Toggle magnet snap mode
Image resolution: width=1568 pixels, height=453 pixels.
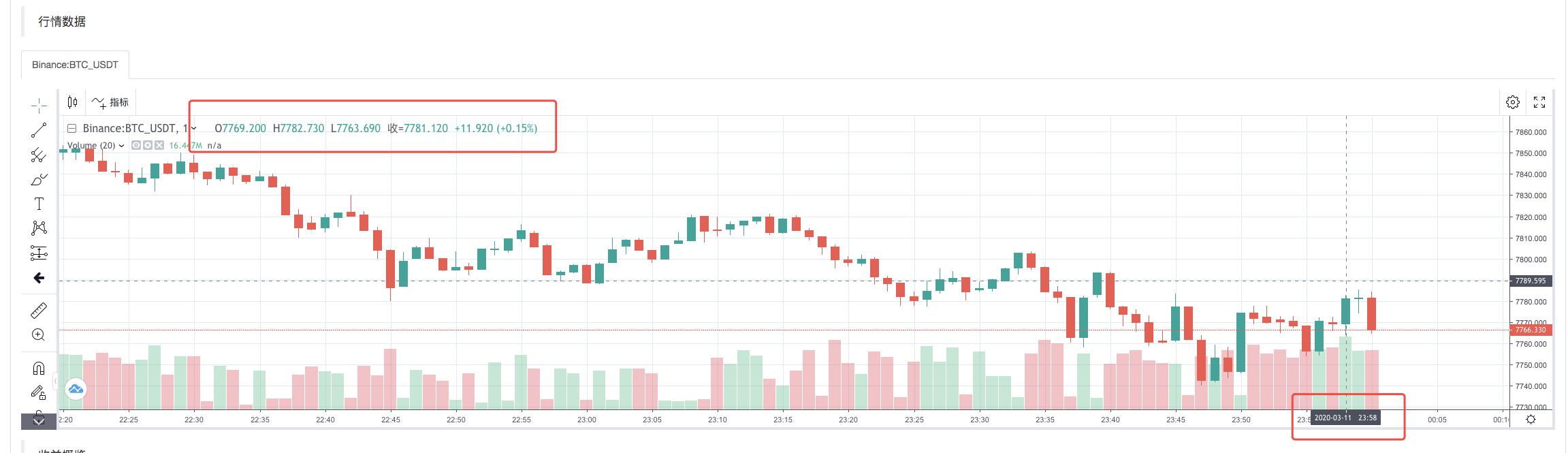39,369
